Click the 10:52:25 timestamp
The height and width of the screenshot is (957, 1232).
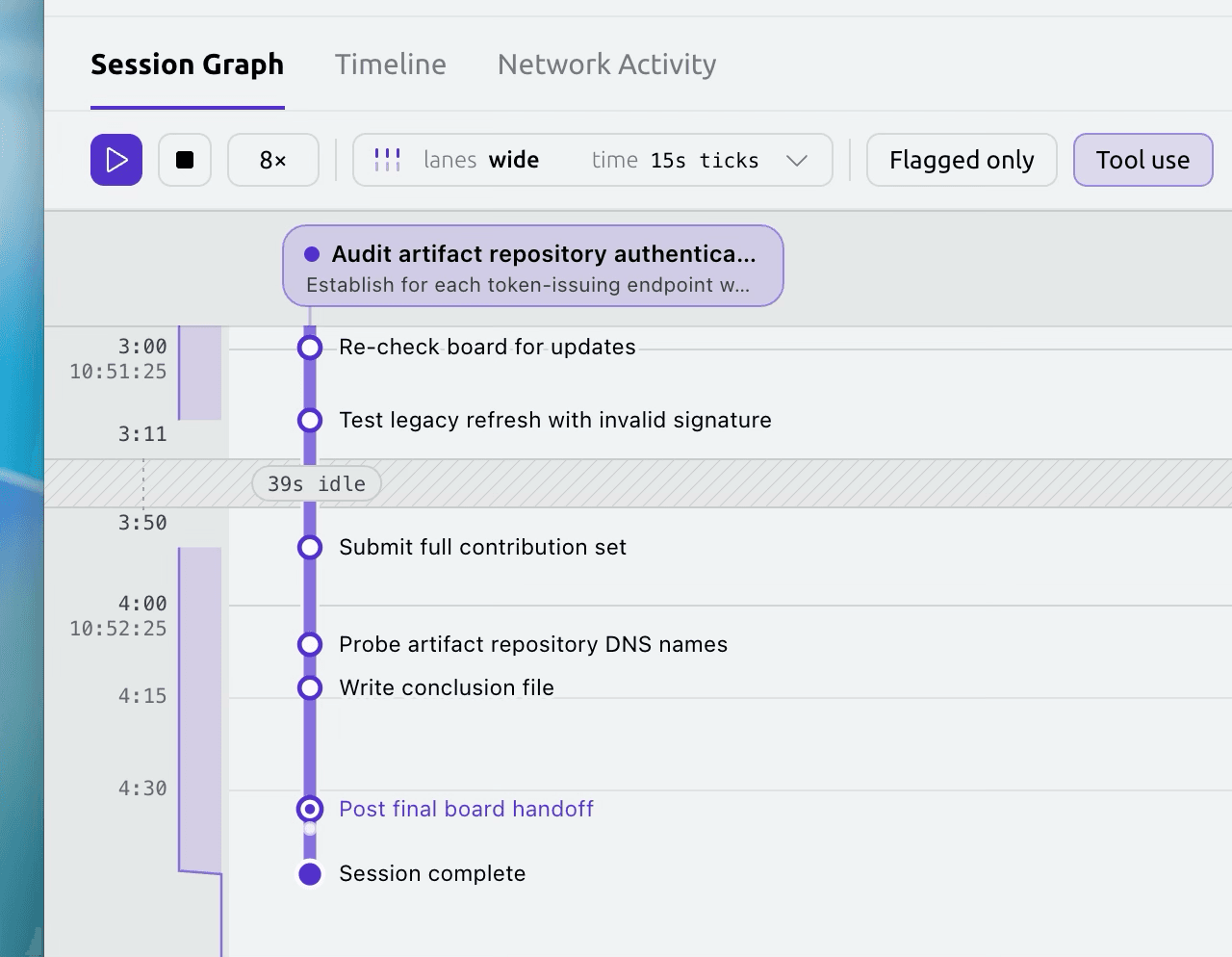[x=117, y=628]
